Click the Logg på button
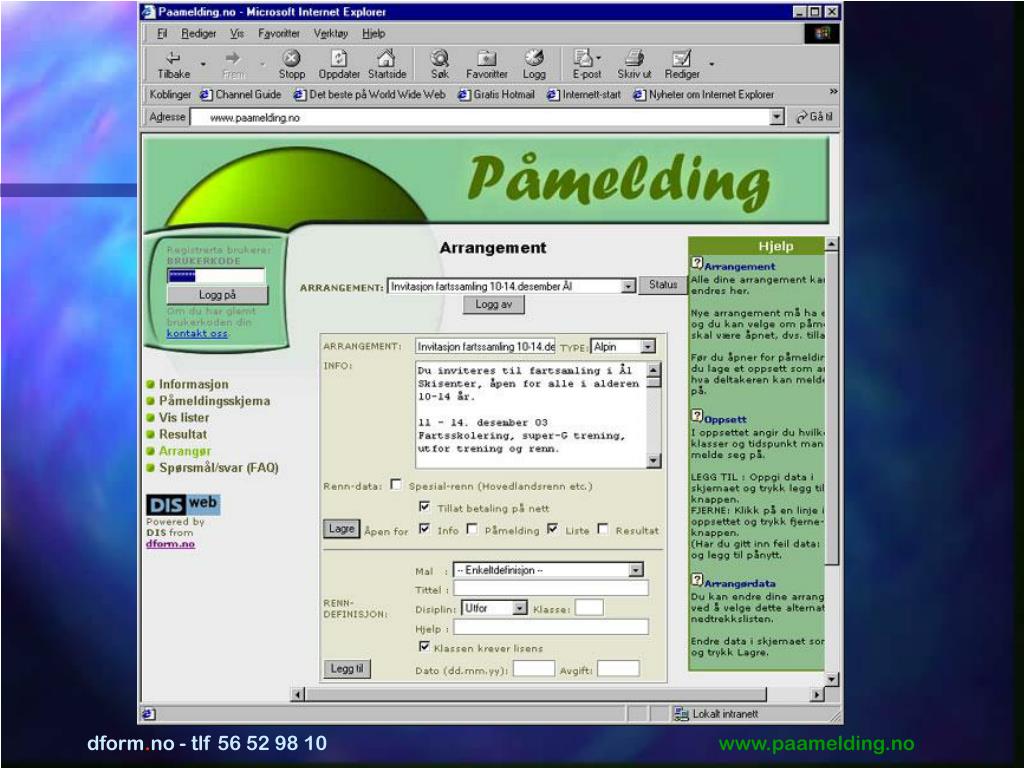The image size is (1024, 768). 217,295
